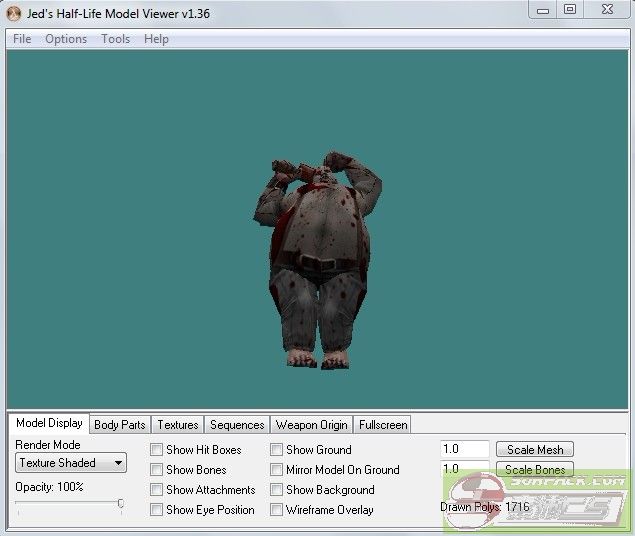Click the app icon in the title bar
Screen dimensions: 635x536
[x=14, y=11]
